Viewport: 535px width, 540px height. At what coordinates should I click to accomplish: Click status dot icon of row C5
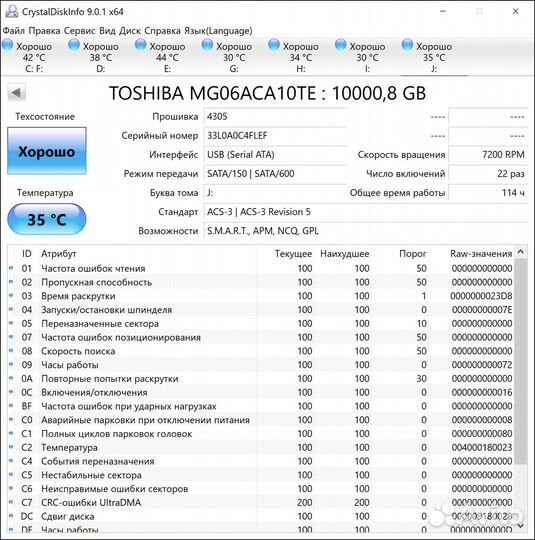point(11,474)
